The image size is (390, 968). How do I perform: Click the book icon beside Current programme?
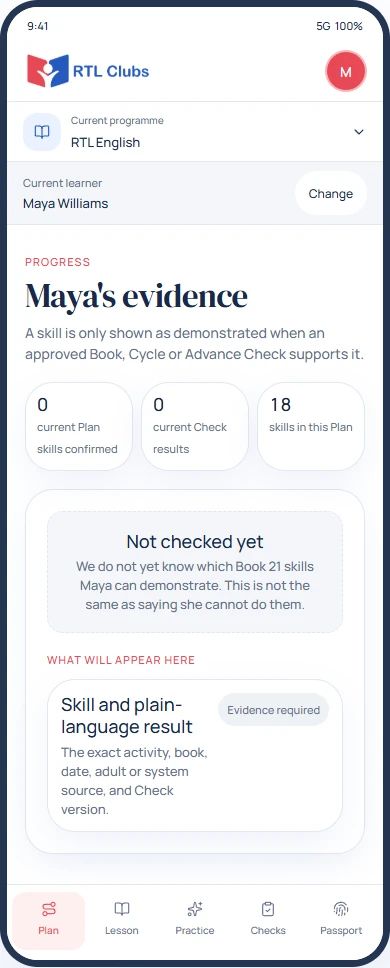click(42, 131)
